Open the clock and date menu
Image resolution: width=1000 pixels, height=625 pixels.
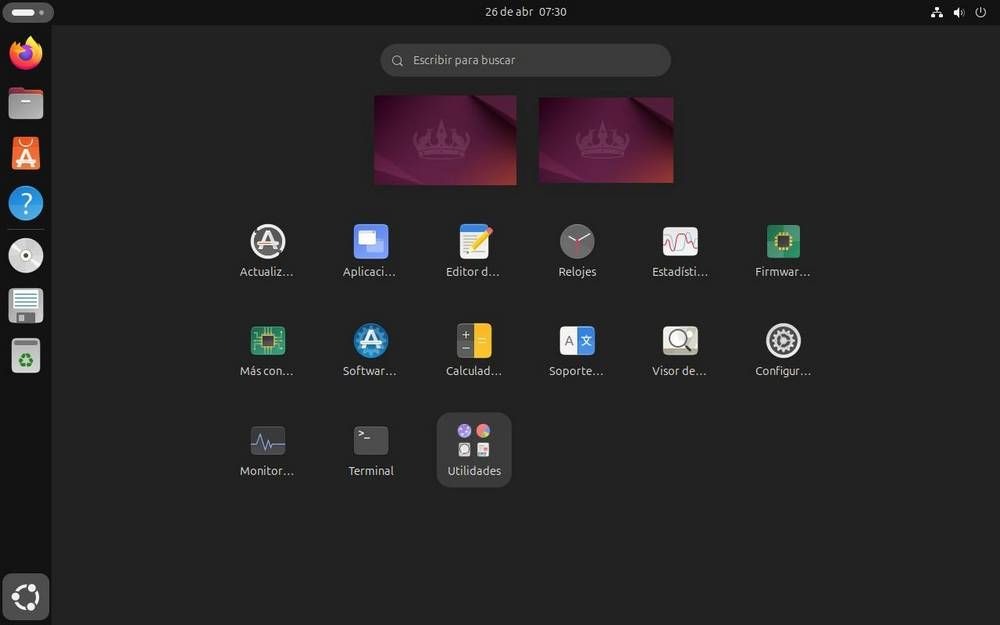coord(526,12)
